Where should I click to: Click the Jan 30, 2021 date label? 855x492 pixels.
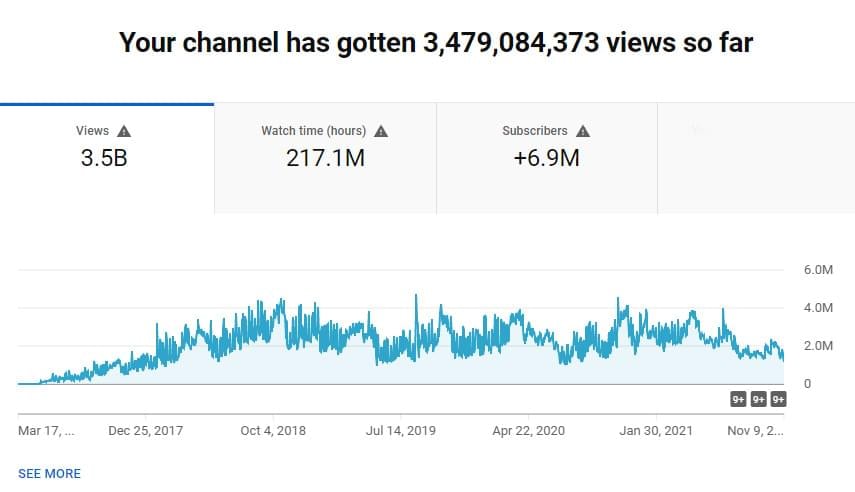pos(656,431)
